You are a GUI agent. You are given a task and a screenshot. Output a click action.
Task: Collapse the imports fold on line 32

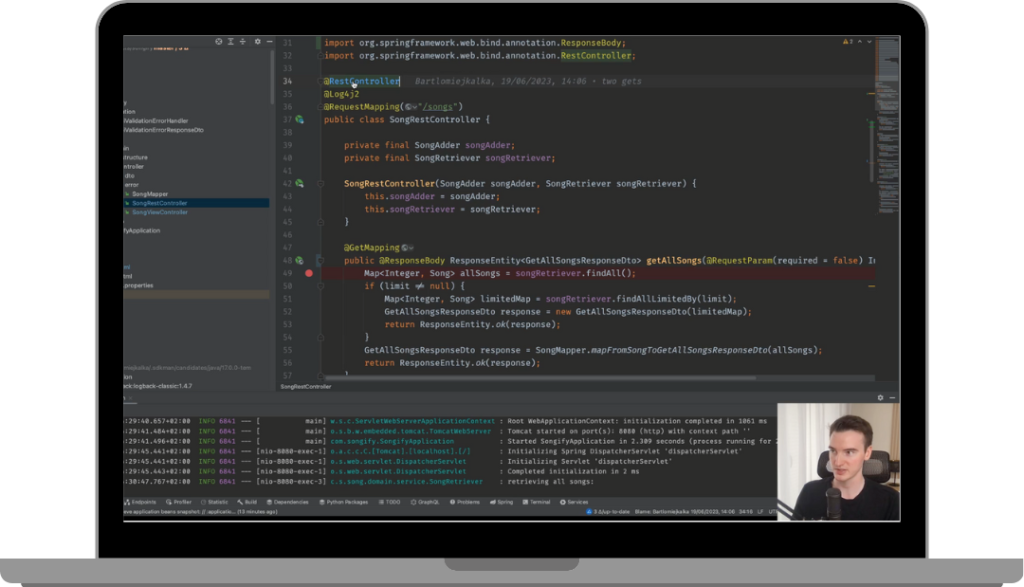320,56
